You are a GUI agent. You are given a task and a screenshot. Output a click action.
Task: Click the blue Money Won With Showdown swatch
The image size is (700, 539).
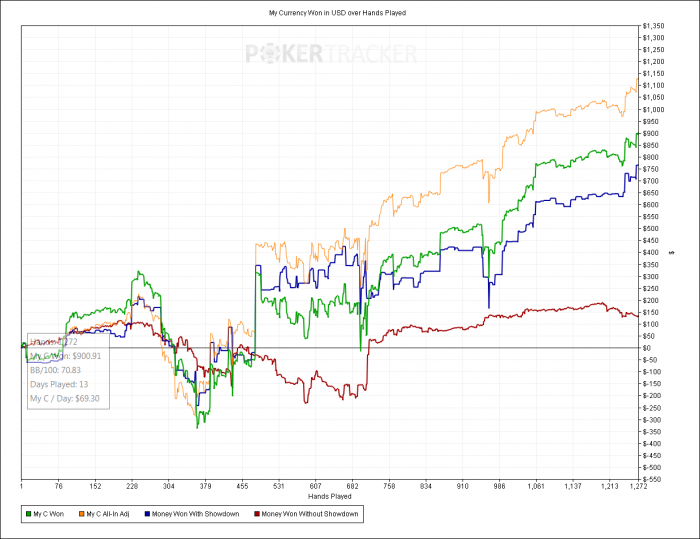click(x=147, y=514)
